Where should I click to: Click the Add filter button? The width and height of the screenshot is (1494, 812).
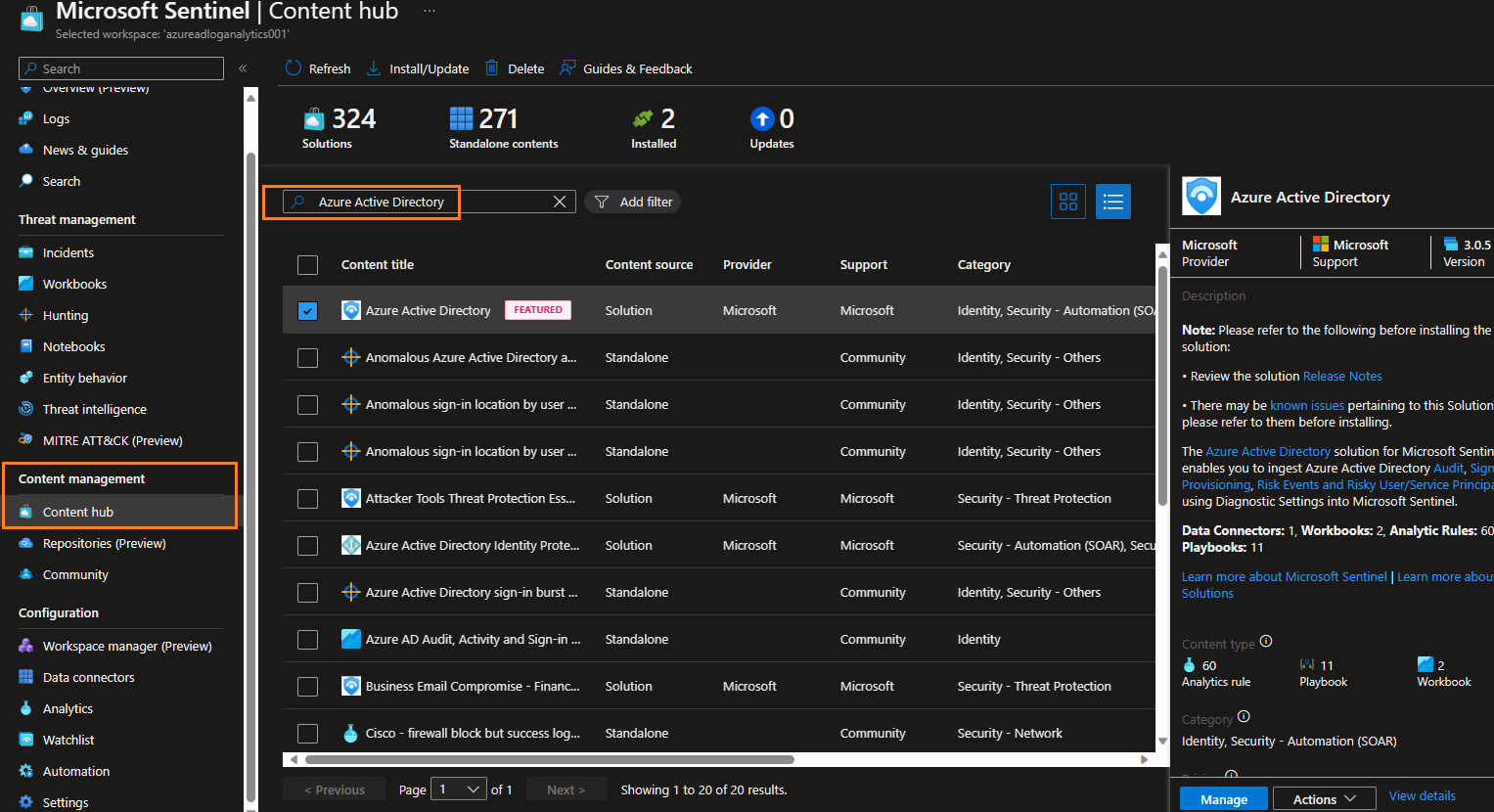pos(633,202)
